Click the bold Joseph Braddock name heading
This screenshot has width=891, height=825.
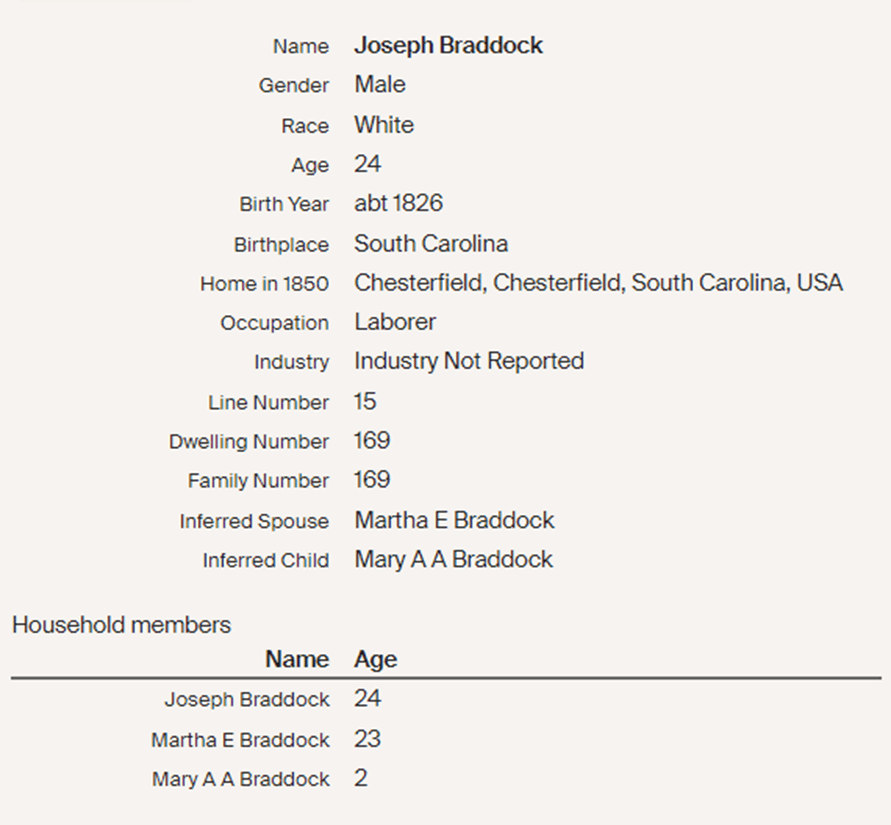tap(448, 46)
